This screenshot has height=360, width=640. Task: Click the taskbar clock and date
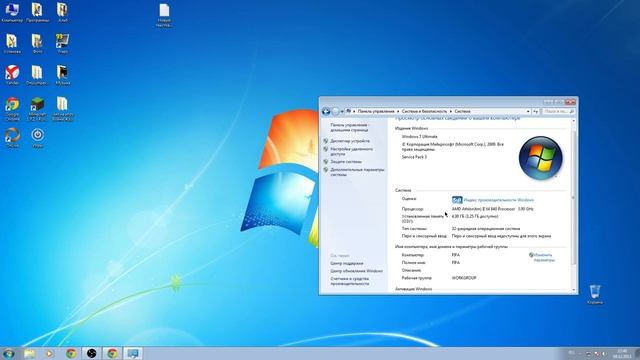tap(622, 353)
